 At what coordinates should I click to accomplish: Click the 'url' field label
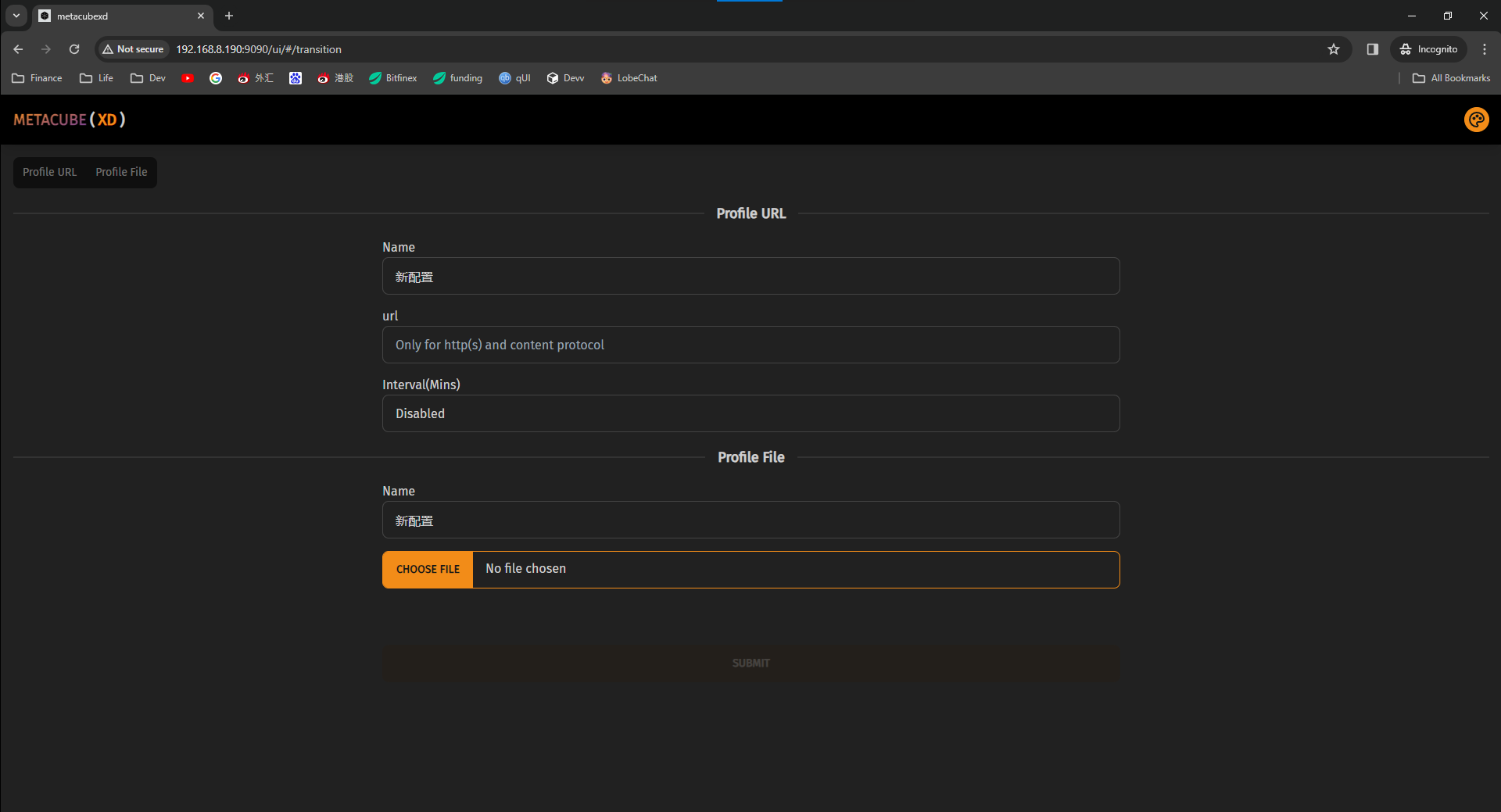tap(390, 316)
